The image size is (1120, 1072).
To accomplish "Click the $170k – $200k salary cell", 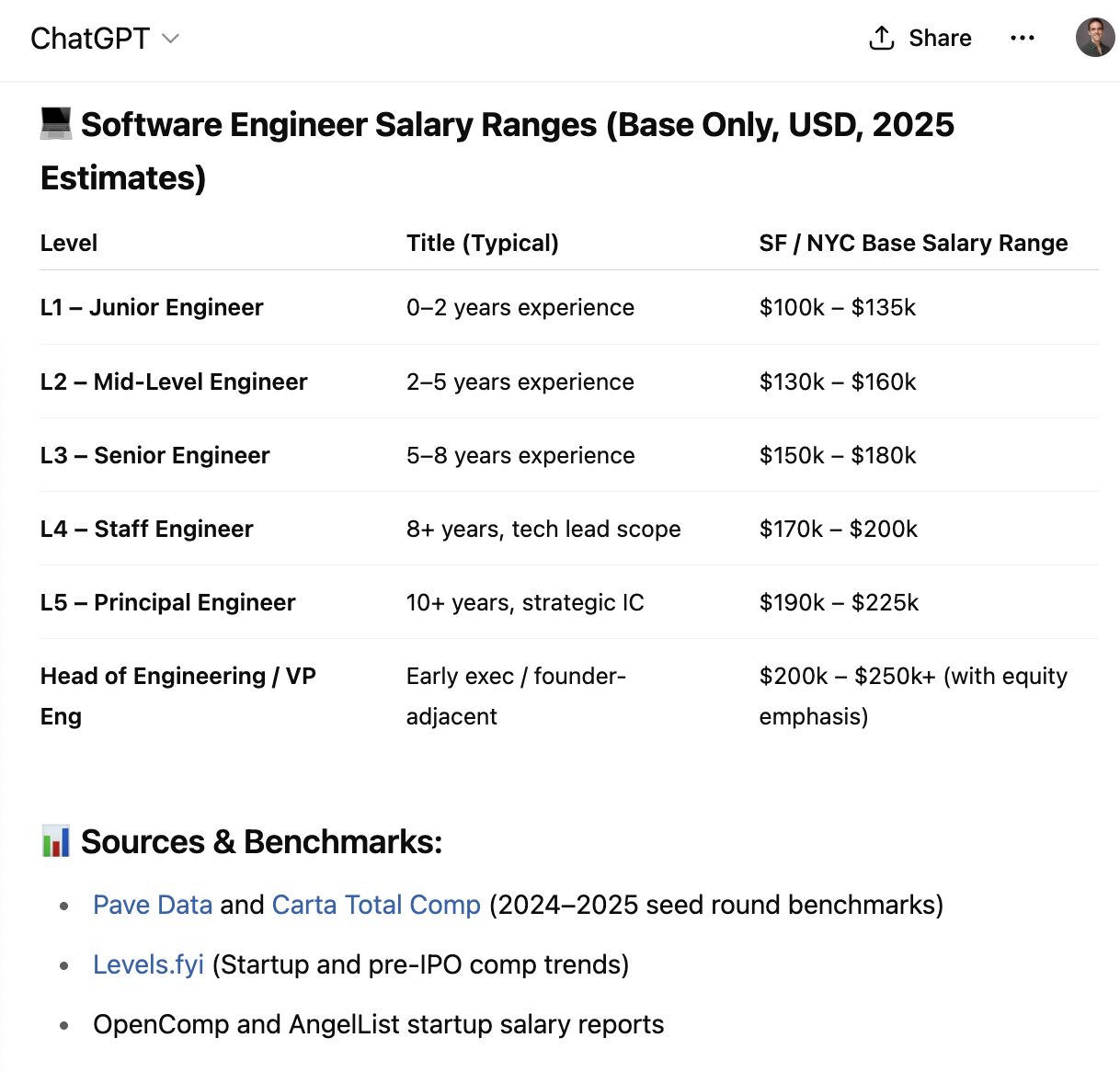I will (x=838, y=529).
